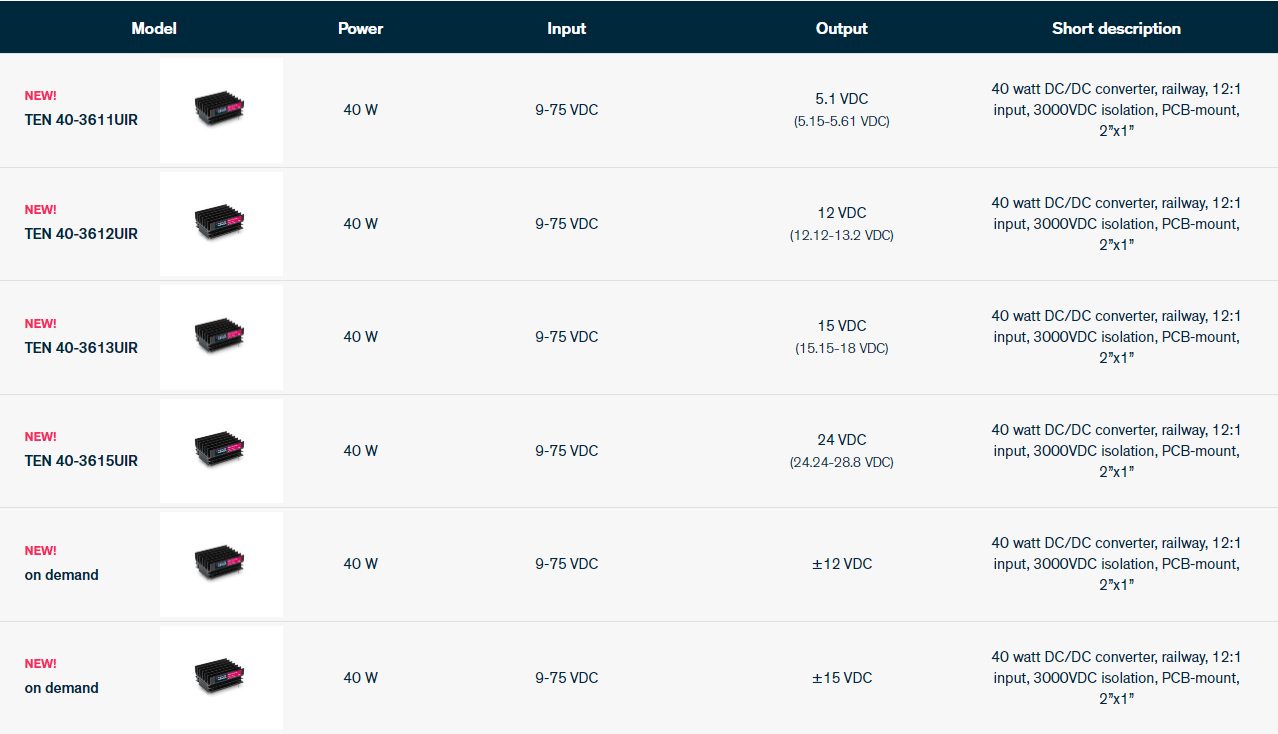Open the TEN 40-3612UIR model link
1278x734 pixels.
coord(81,234)
